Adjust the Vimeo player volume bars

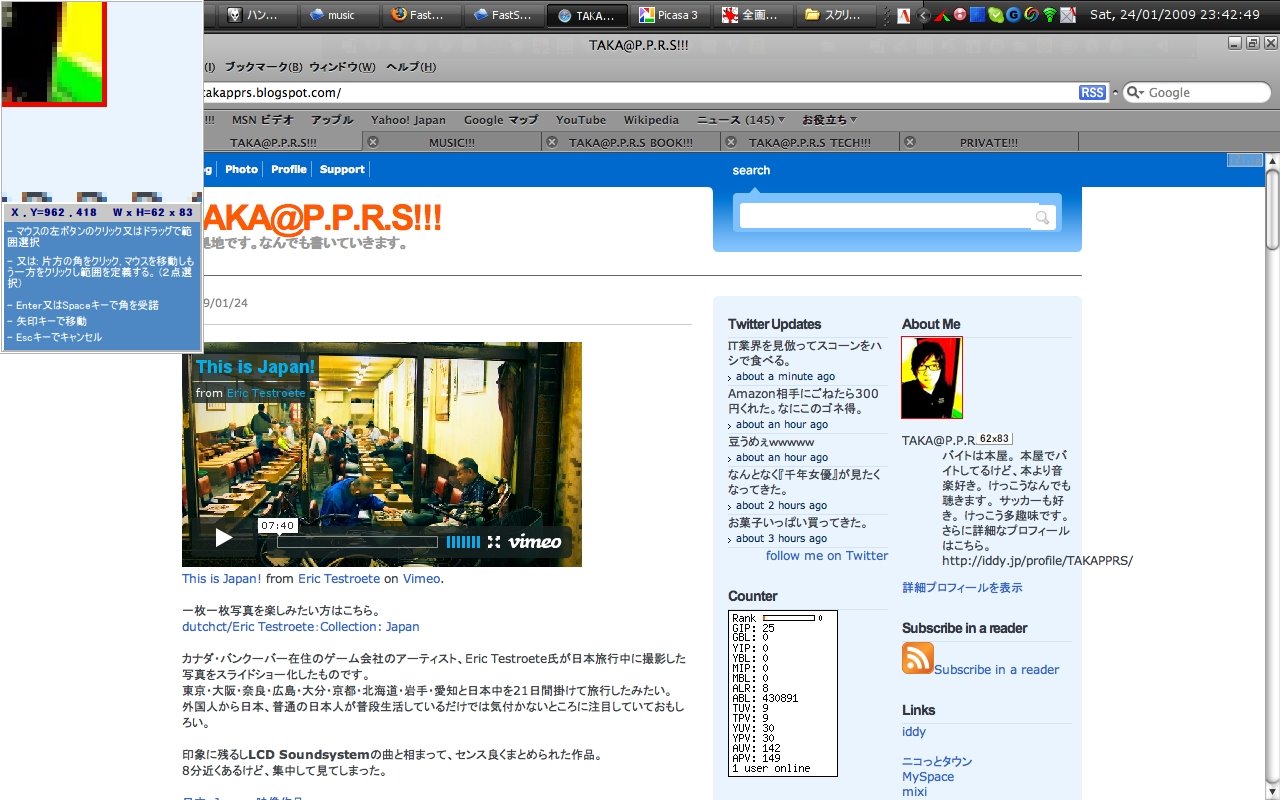click(463, 542)
